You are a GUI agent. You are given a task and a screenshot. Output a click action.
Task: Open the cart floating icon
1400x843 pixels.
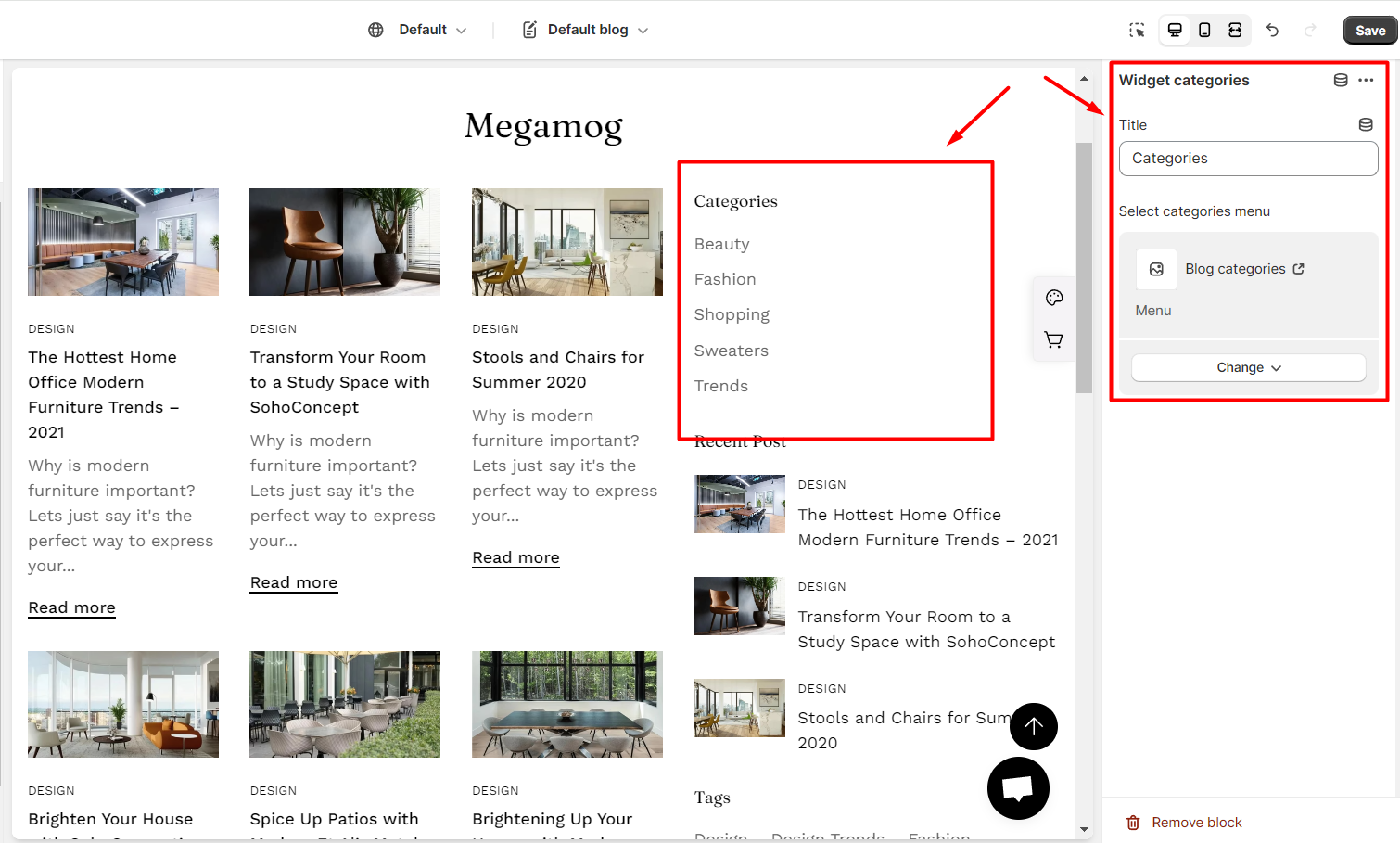1054,339
